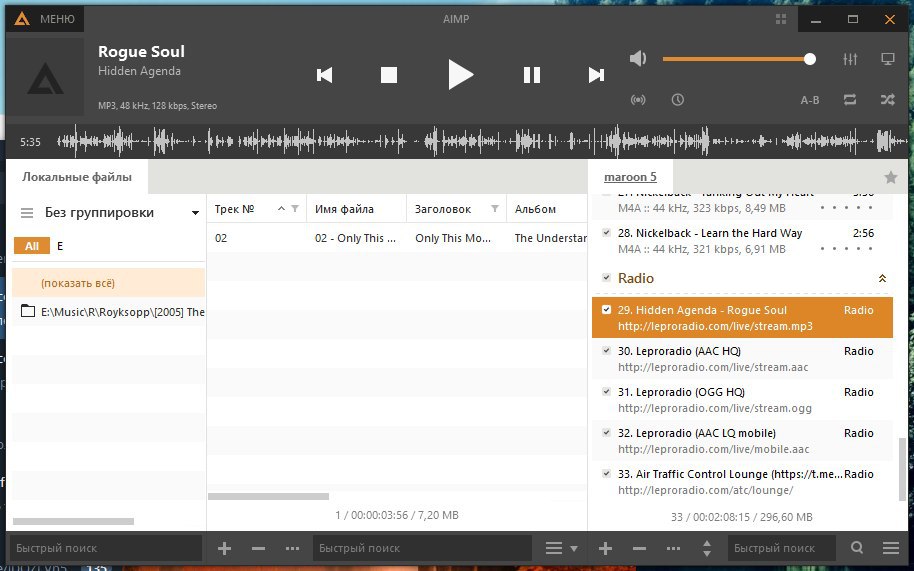Screen dimensions: 914x571
Task: Collapse the Radio group
Action: [883, 279]
